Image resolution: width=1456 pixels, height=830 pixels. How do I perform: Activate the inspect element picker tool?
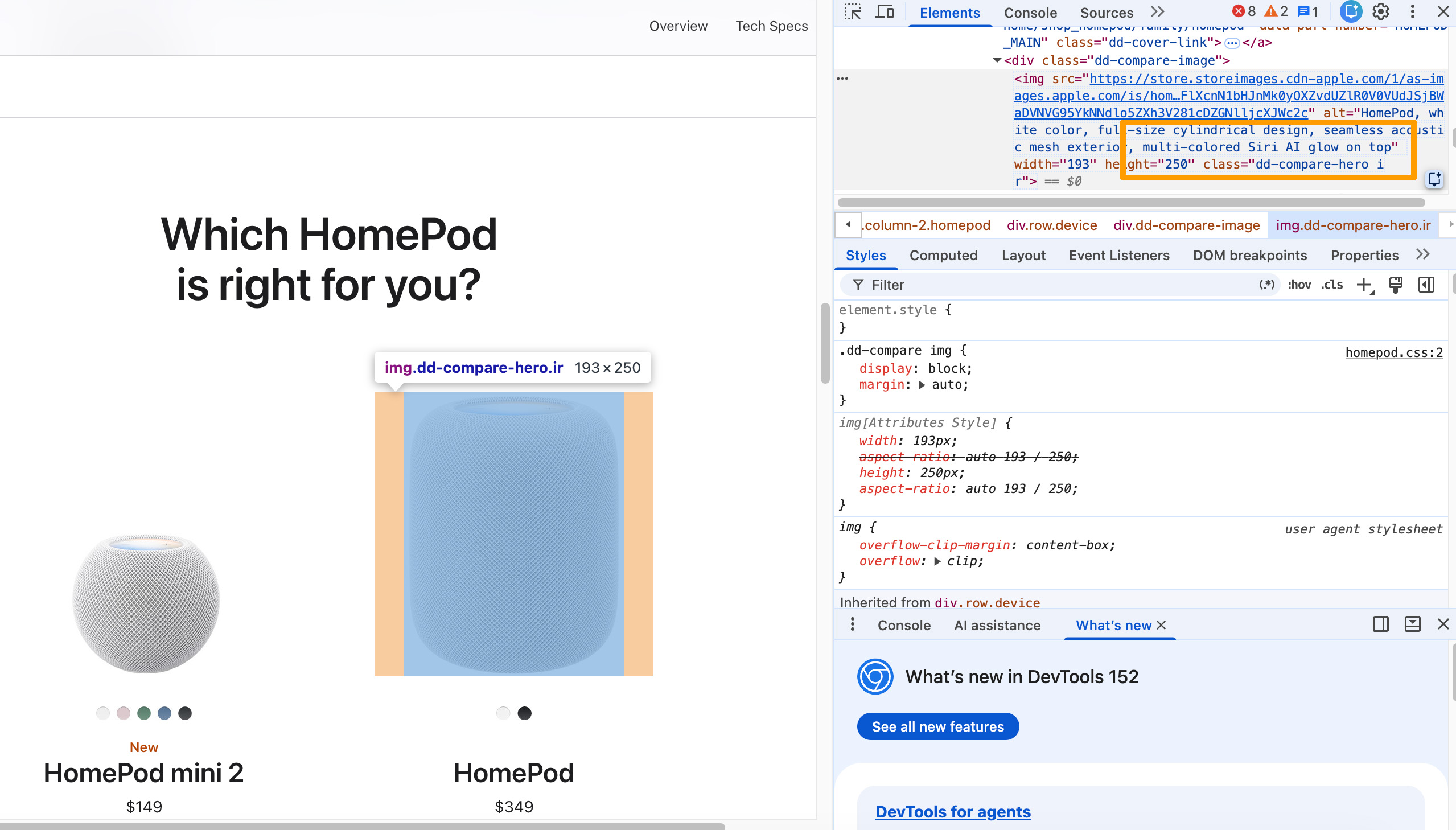[x=853, y=12]
